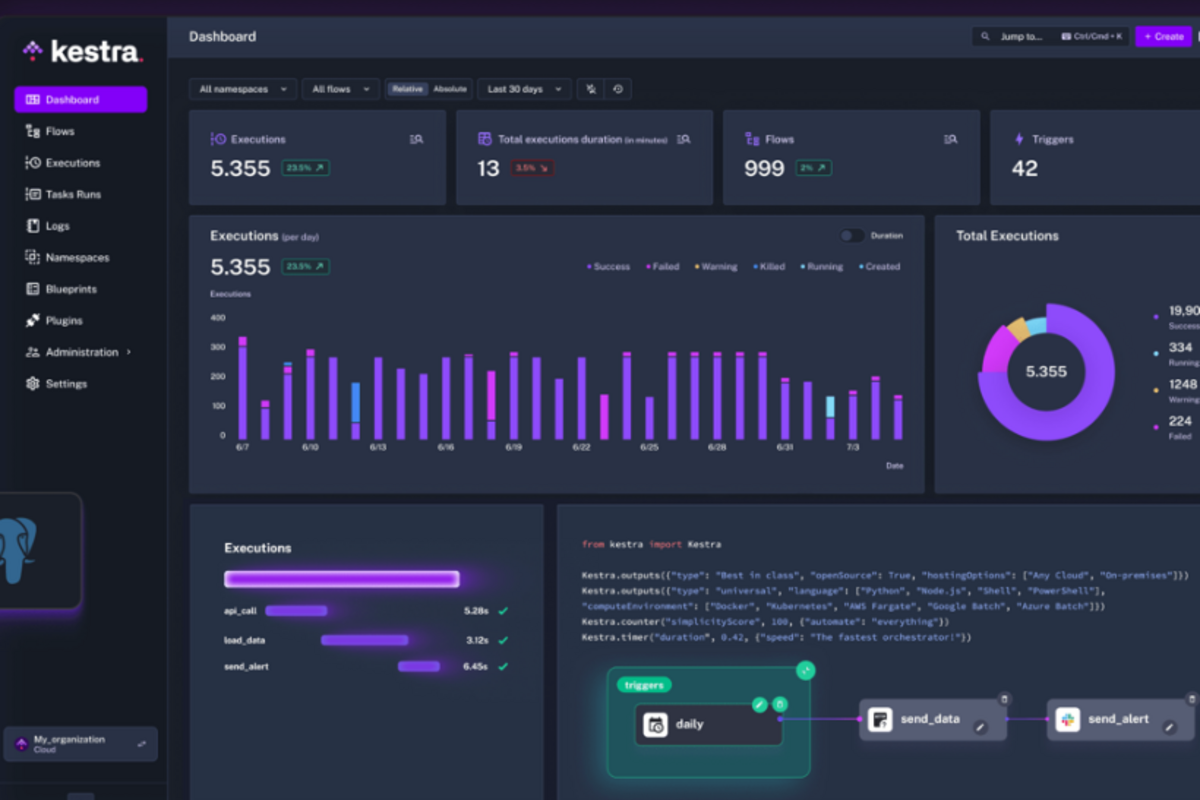Open the search icon on the Executions card

[x=417, y=139]
